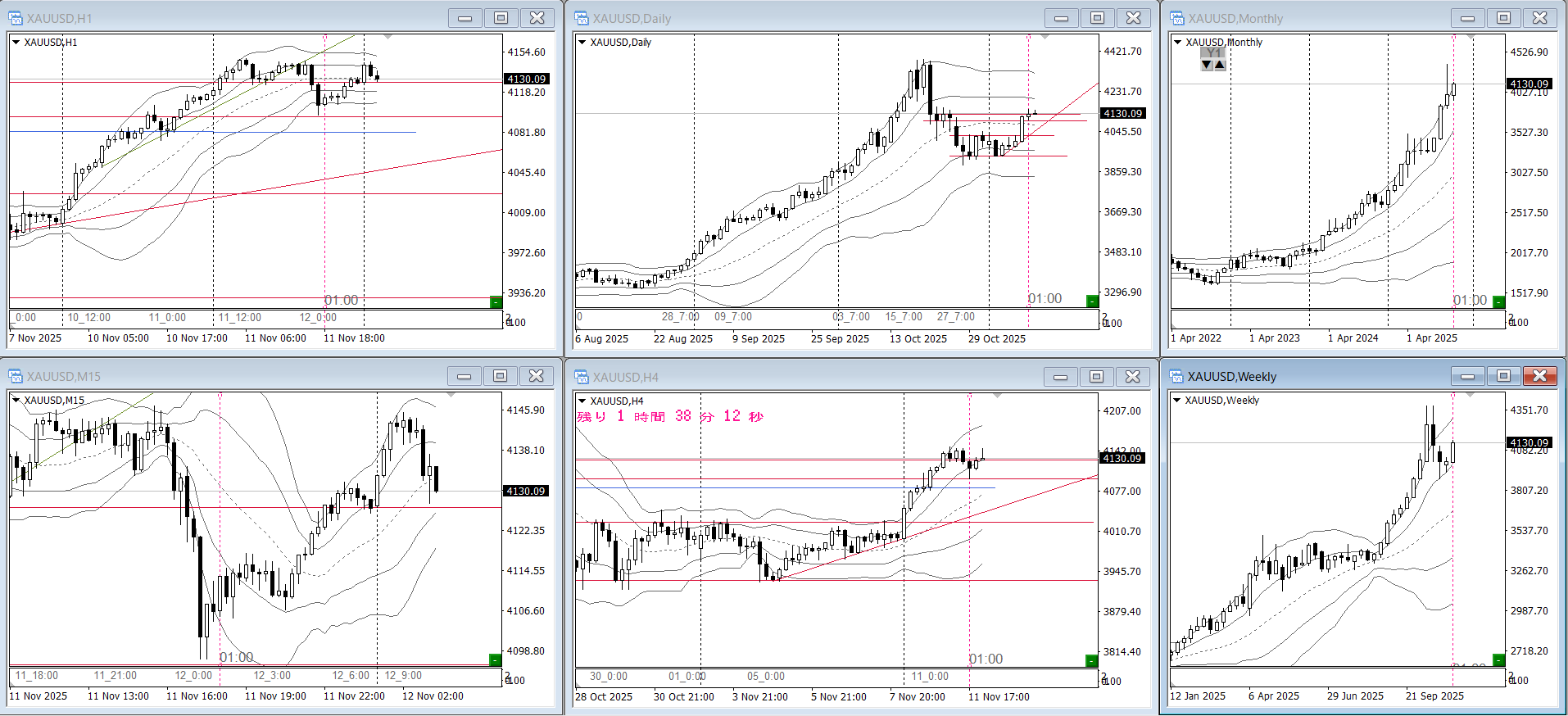
Task: Toggle the green minus square on H1 chart
Action: tap(495, 302)
